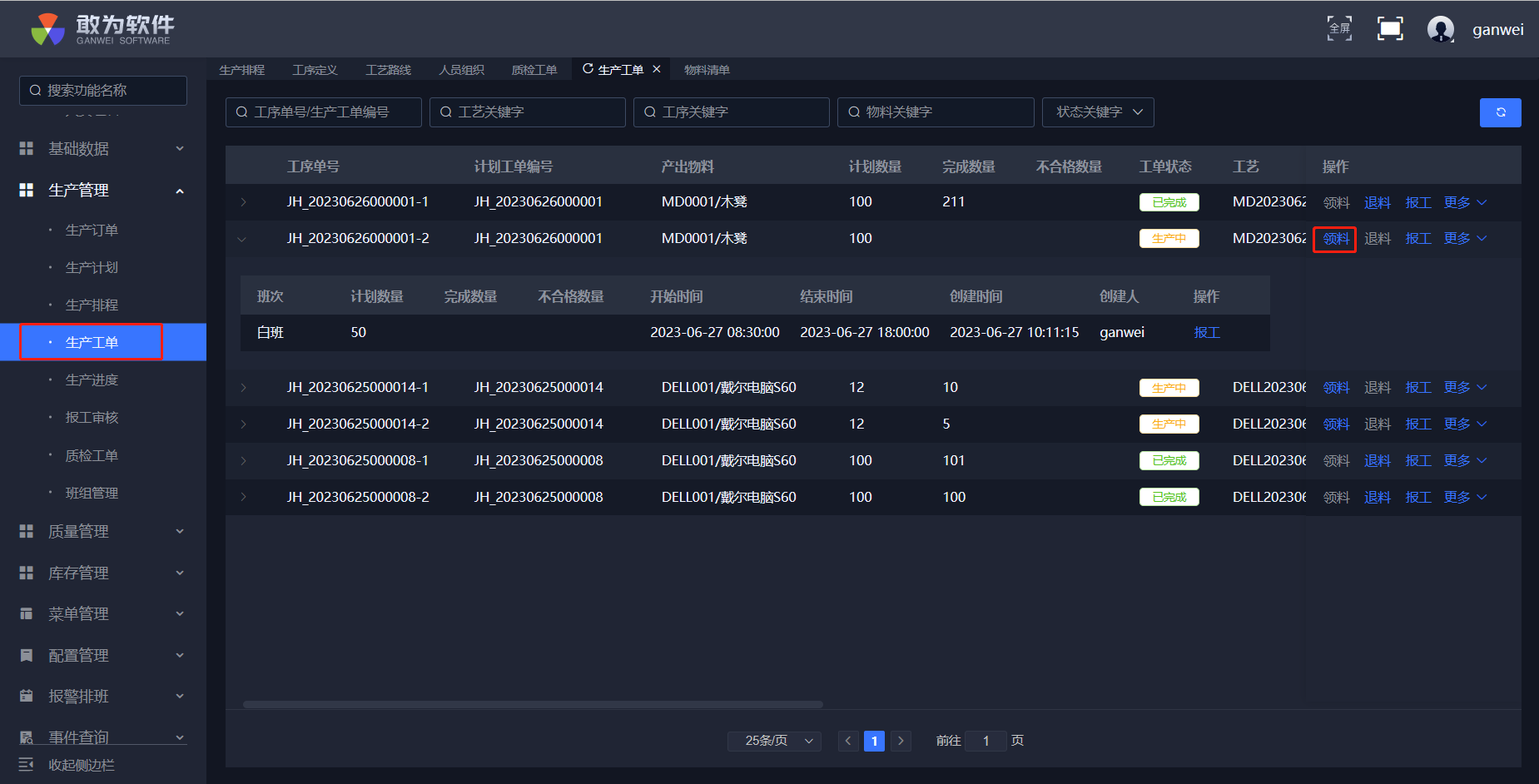Expand row JH_20230626000001-1

coord(243,202)
